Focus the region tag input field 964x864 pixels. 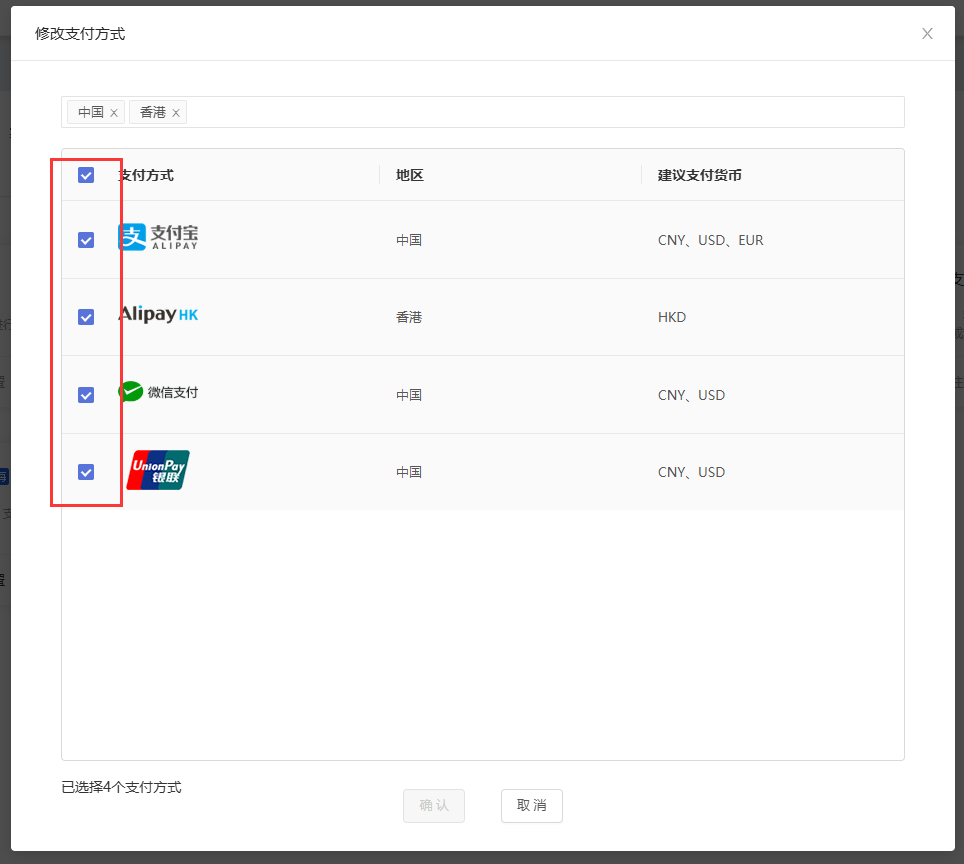point(540,112)
